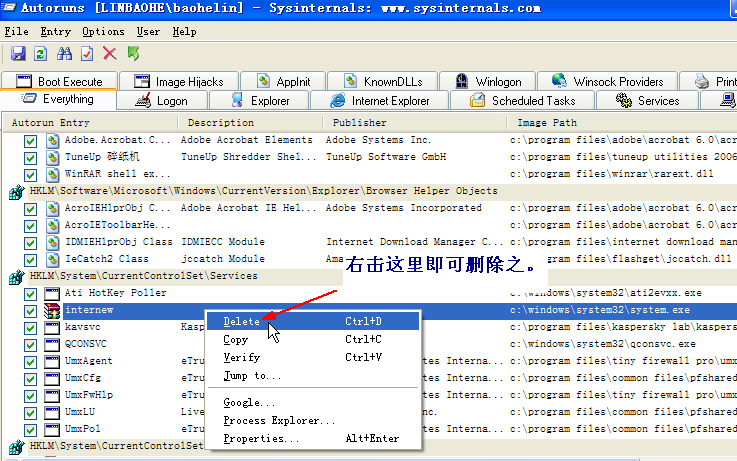Disable the IeCatch2 Class entry checkbox
Screen dimensions: 737x461
click(31, 260)
